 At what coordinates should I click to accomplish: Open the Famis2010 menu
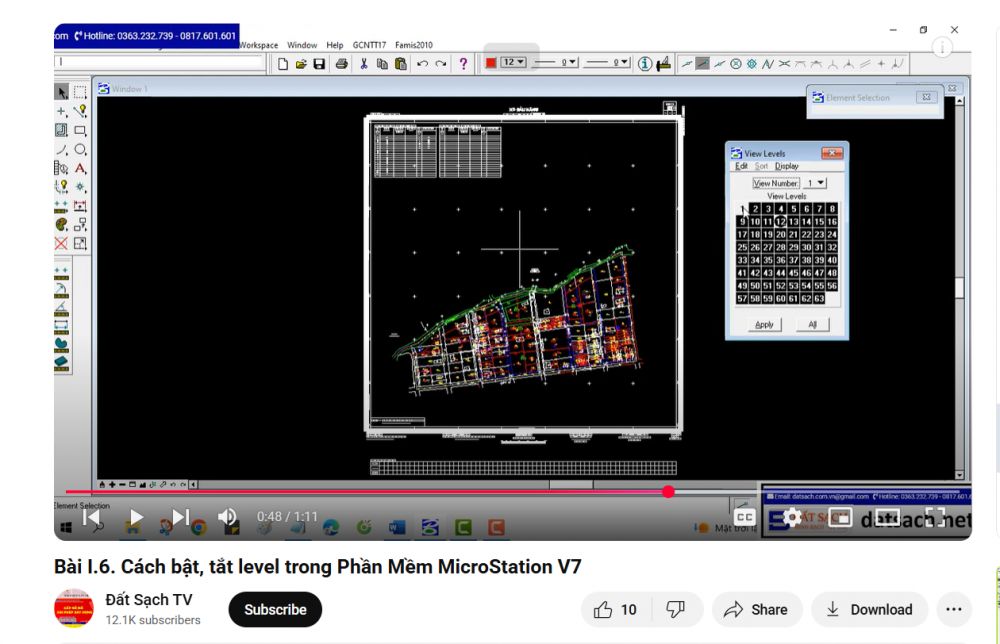414,45
